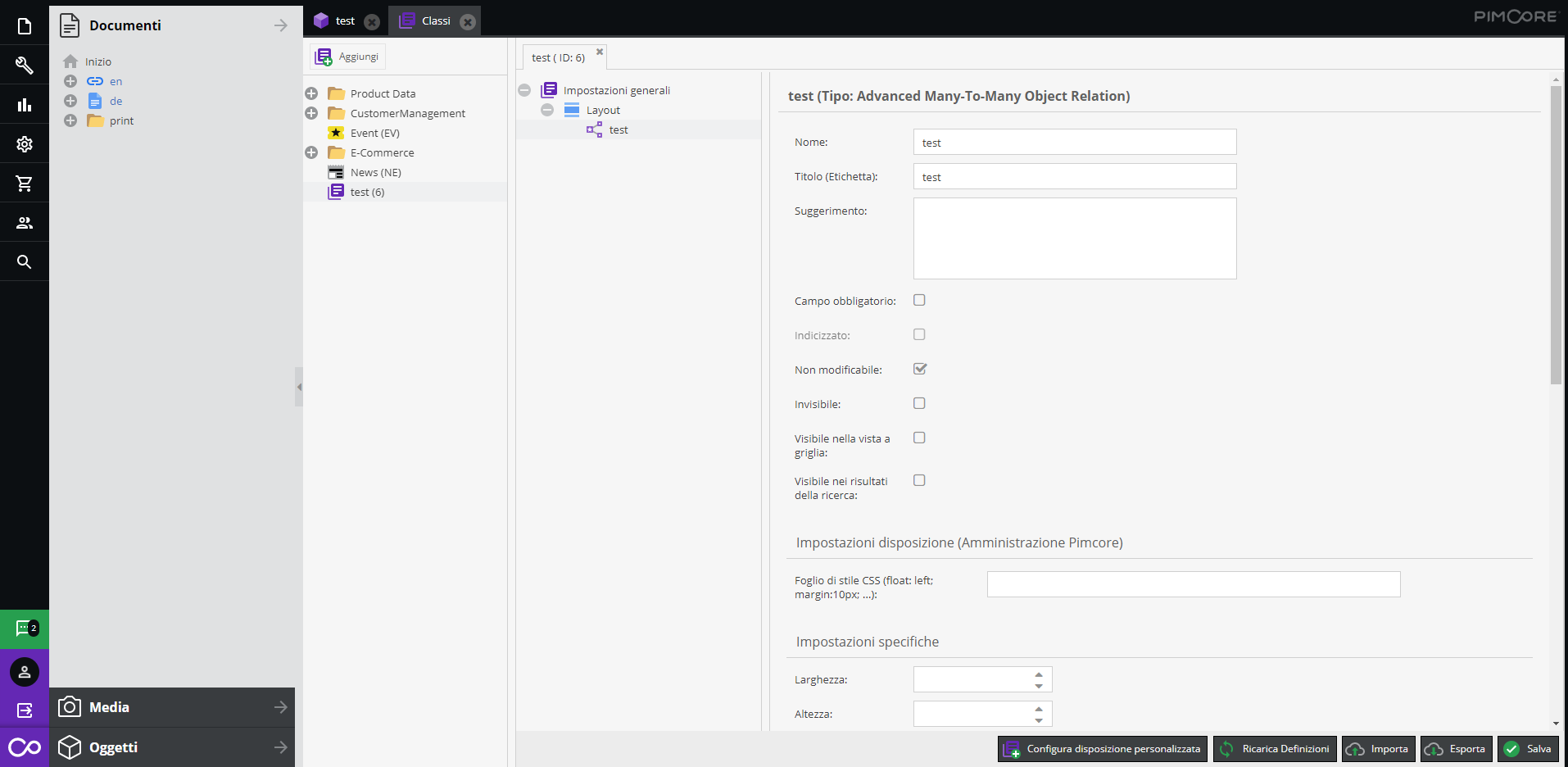Collapse the left panel handle
This screenshot has height=767, width=1568.
pyautogui.click(x=299, y=387)
